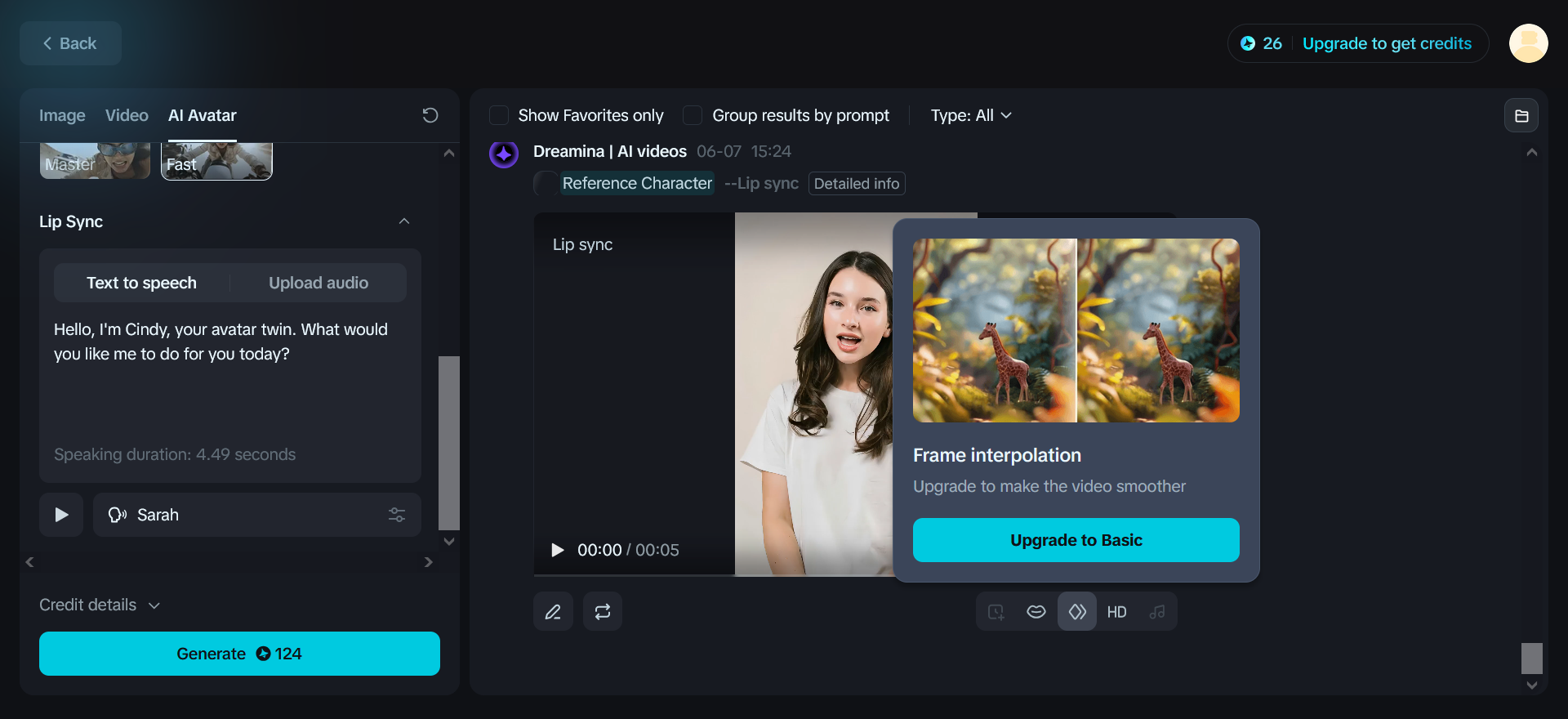Click the results vertical scrollbar thumb
Viewport: 1568px width, 719px height.
coord(1532,659)
